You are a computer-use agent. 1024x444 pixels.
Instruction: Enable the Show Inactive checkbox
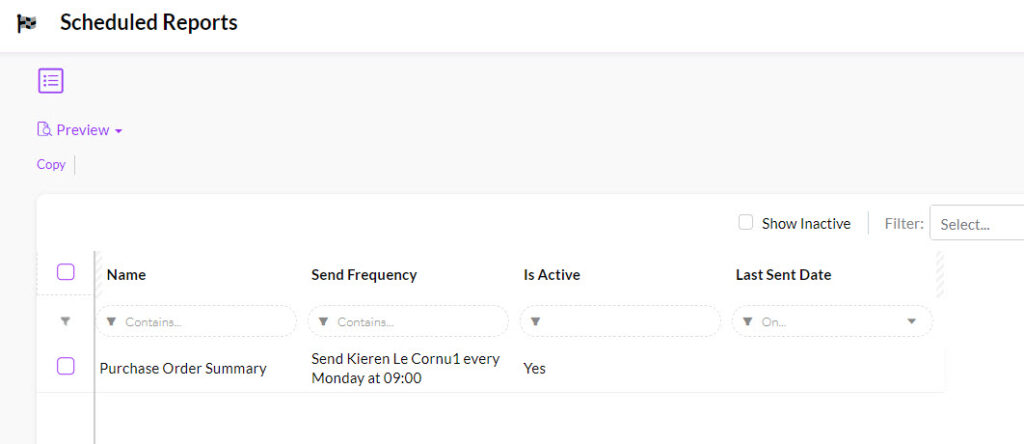(746, 223)
